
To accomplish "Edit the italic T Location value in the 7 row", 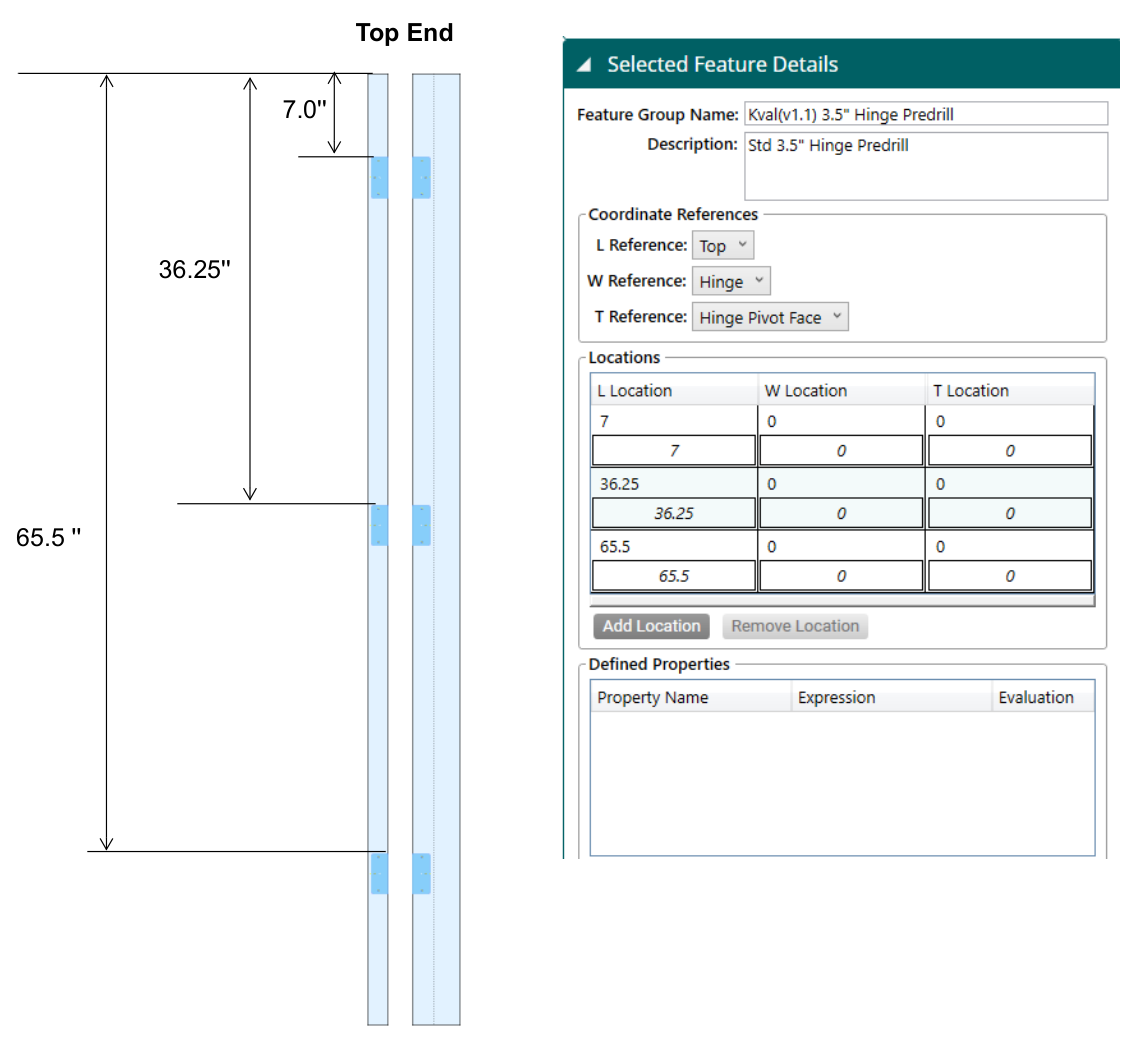I will click(x=1010, y=451).
